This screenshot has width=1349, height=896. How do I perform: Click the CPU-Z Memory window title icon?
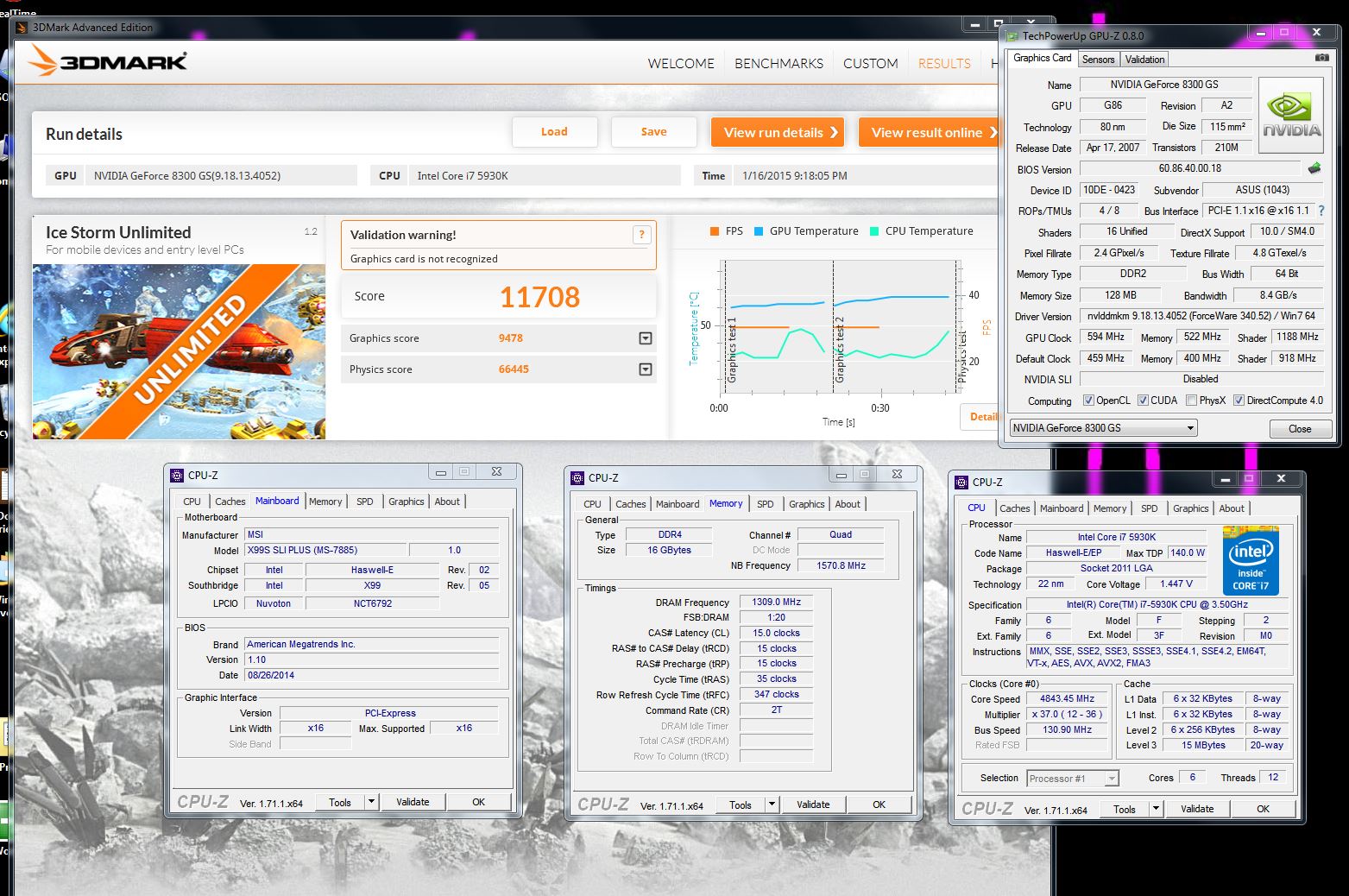point(577,477)
